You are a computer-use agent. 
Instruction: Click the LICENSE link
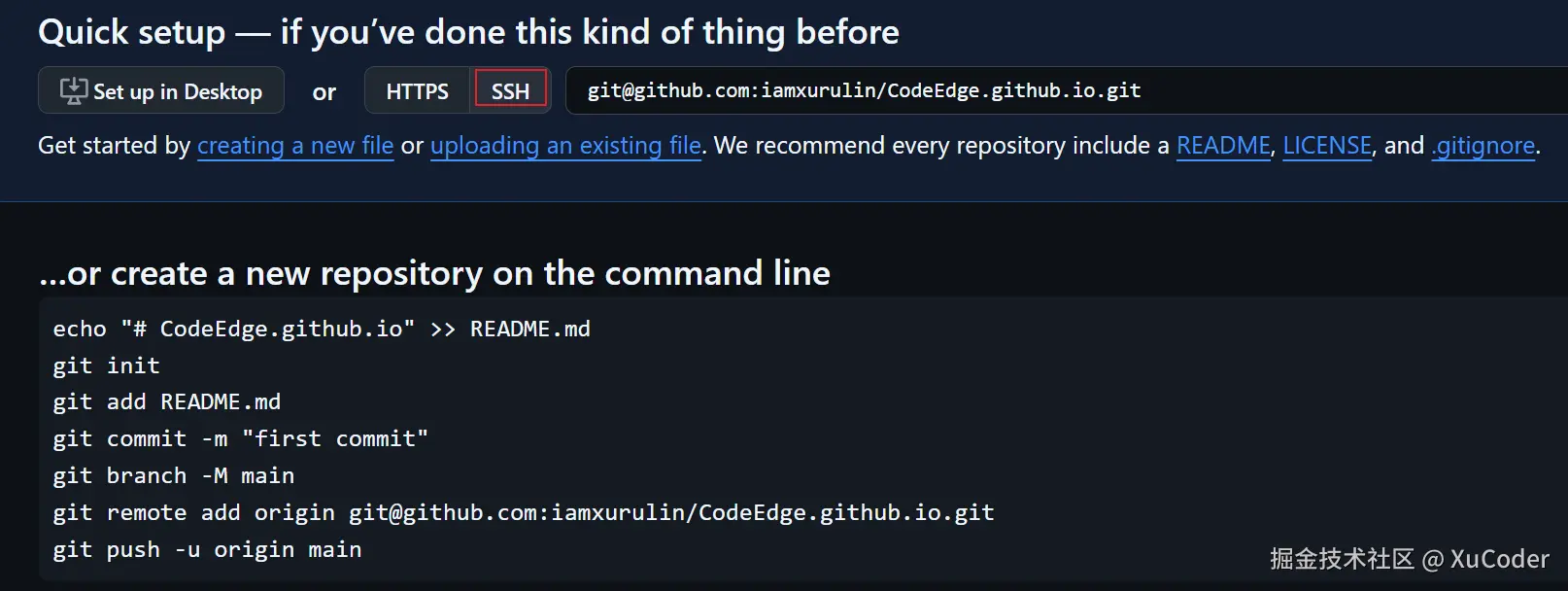coord(1327,146)
